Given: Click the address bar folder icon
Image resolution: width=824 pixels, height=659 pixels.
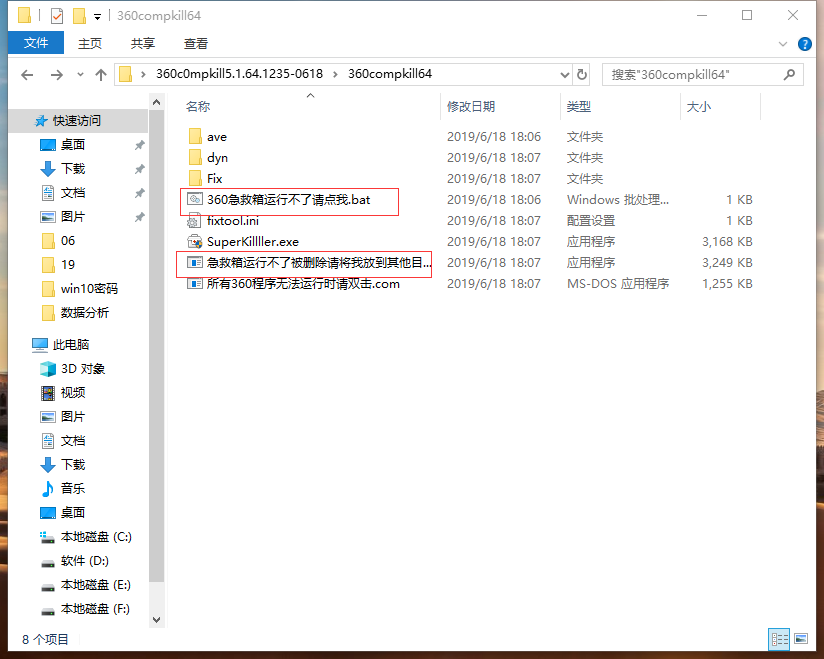Looking at the screenshot, I should click(x=125, y=74).
